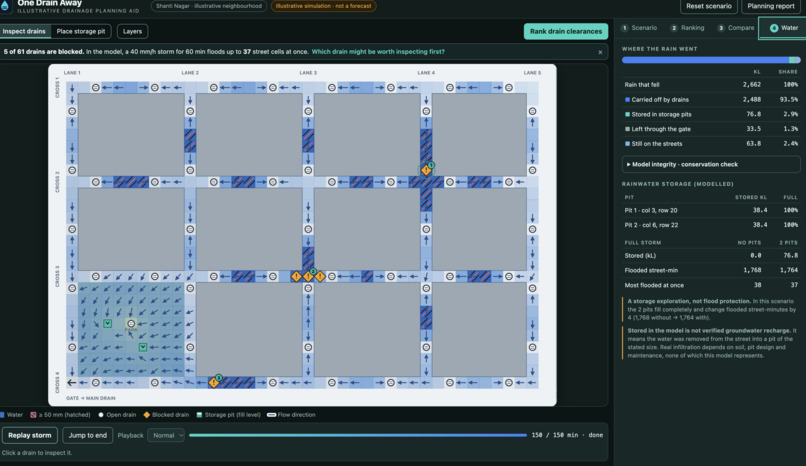The height and width of the screenshot is (466, 806).
Task: Inspect the topmost open drain on Lane 3
Action: coord(308,111)
